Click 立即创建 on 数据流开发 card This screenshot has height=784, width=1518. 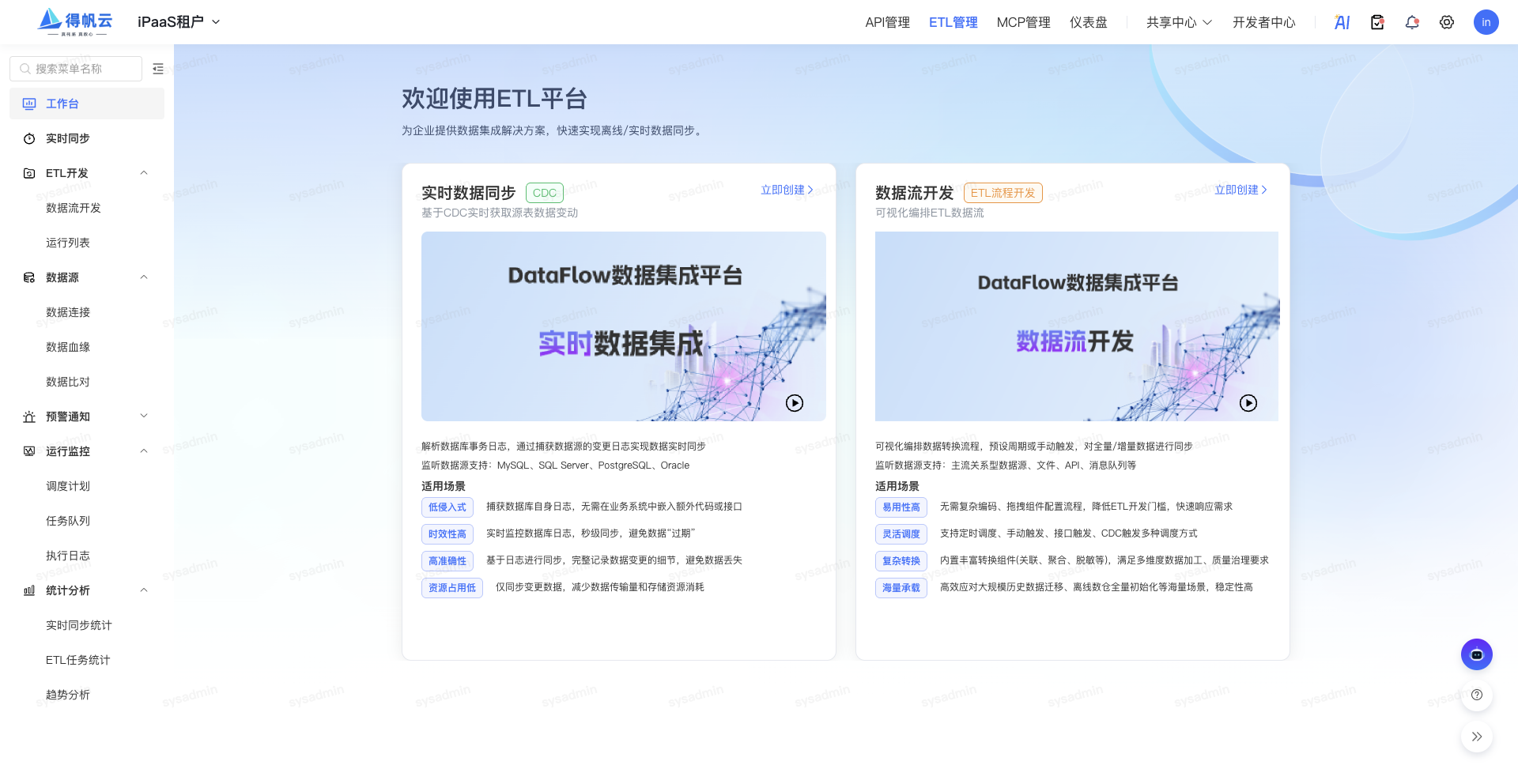pos(1241,190)
